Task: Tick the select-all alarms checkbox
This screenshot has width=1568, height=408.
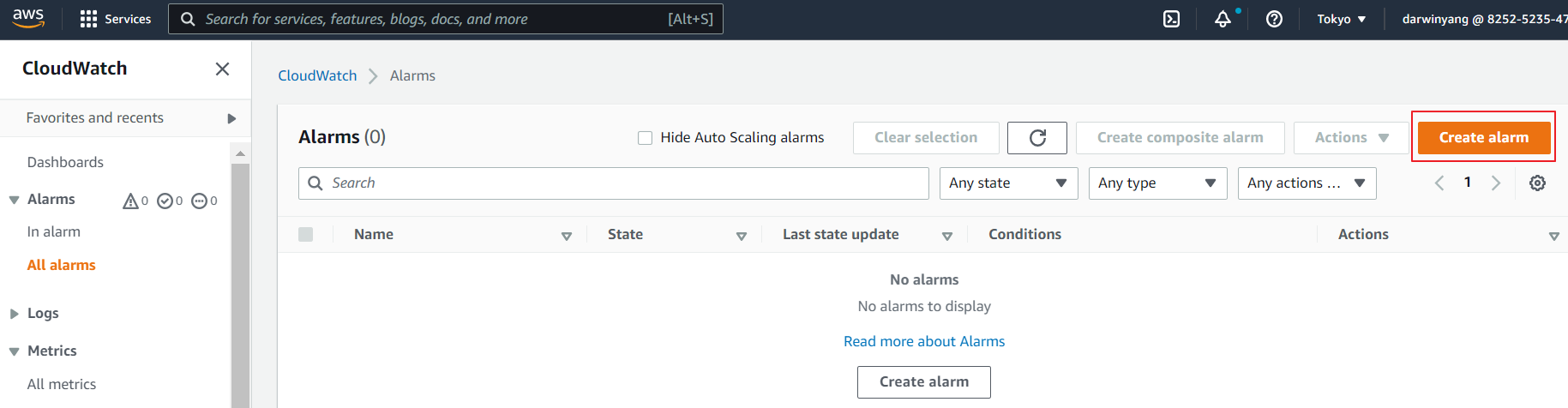Action: click(306, 235)
